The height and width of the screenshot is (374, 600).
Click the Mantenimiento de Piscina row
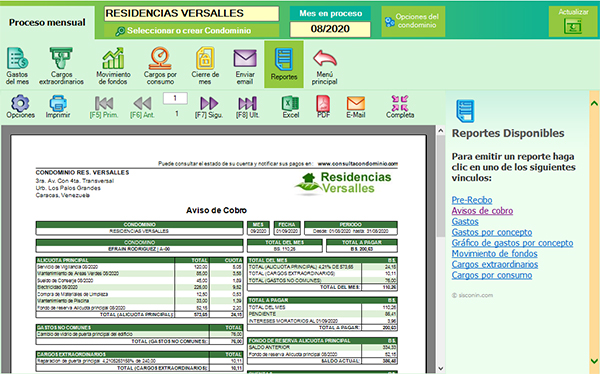(x=139, y=301)
